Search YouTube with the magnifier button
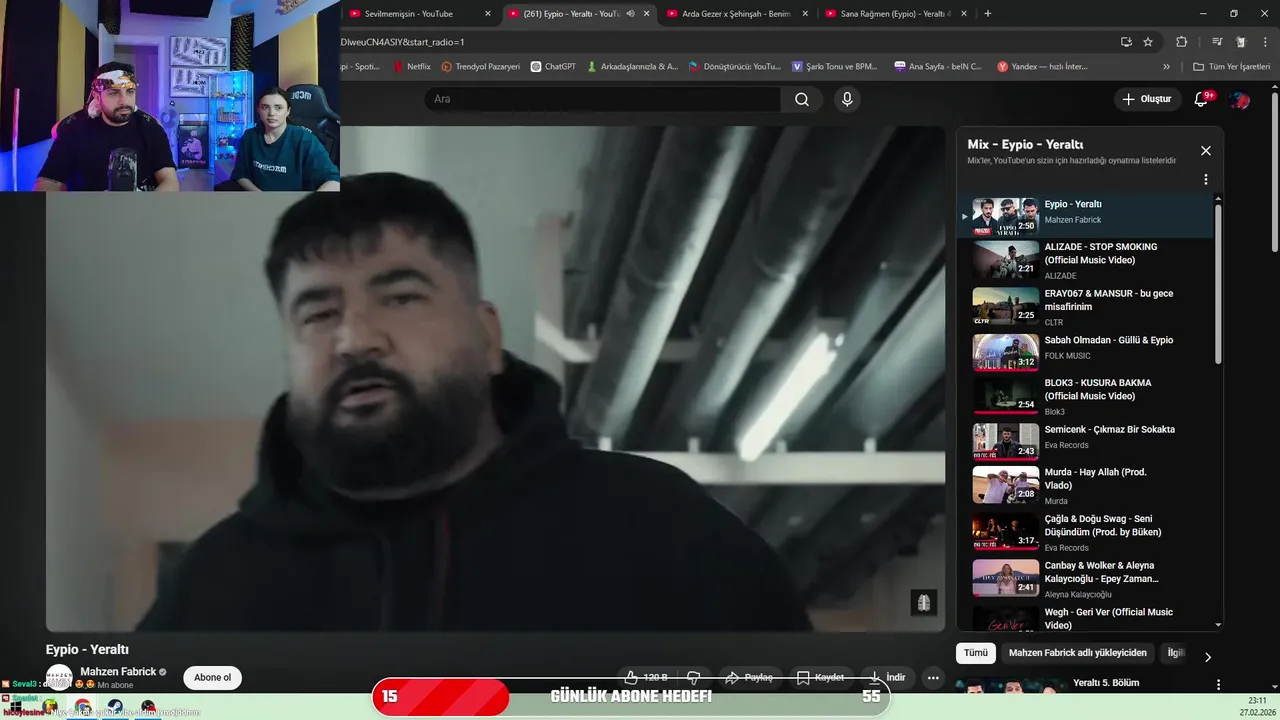Viewport: 1280px width, 720px height. [x=802, y=99]
